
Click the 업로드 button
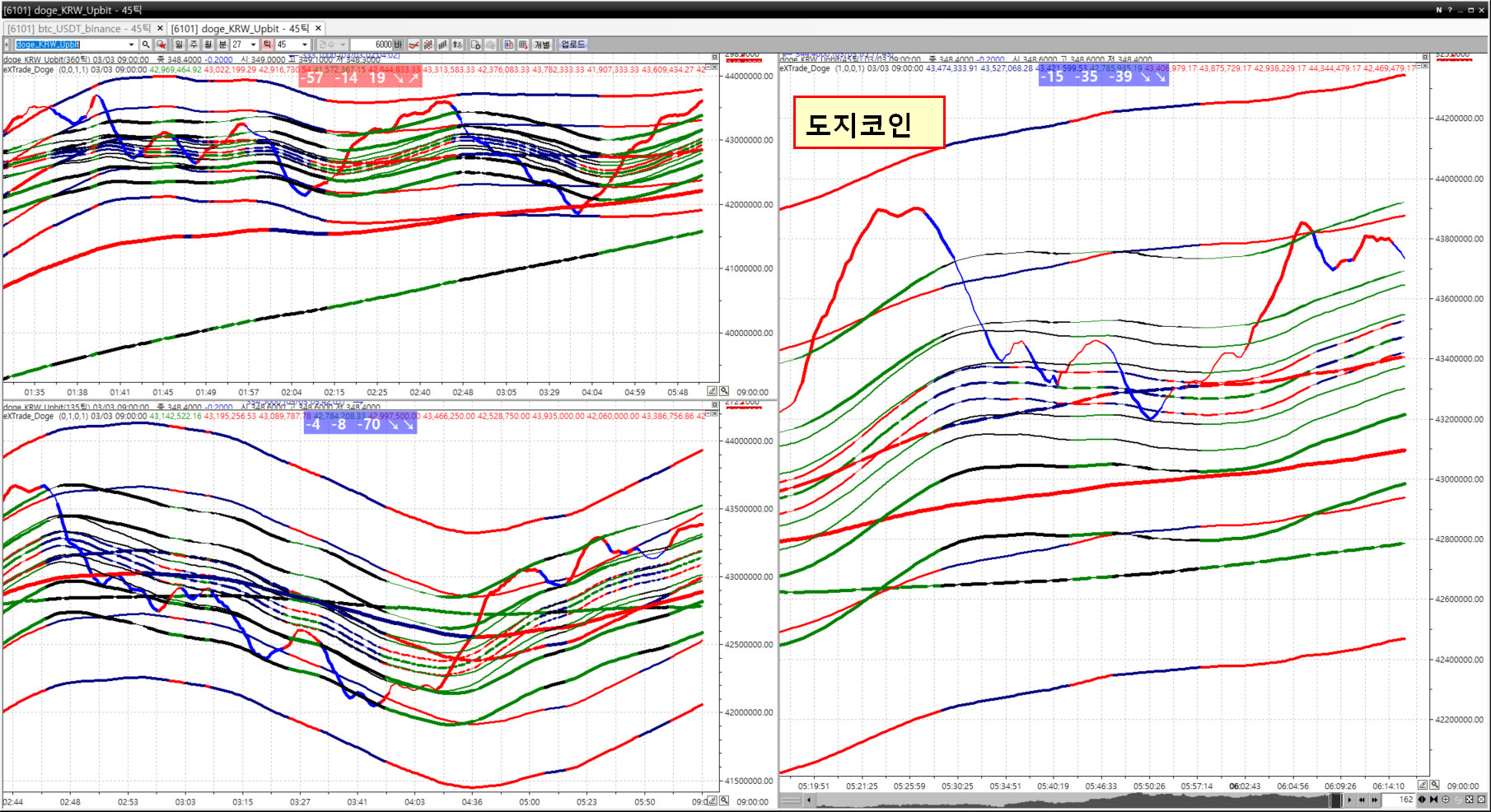tap(573, 44)
